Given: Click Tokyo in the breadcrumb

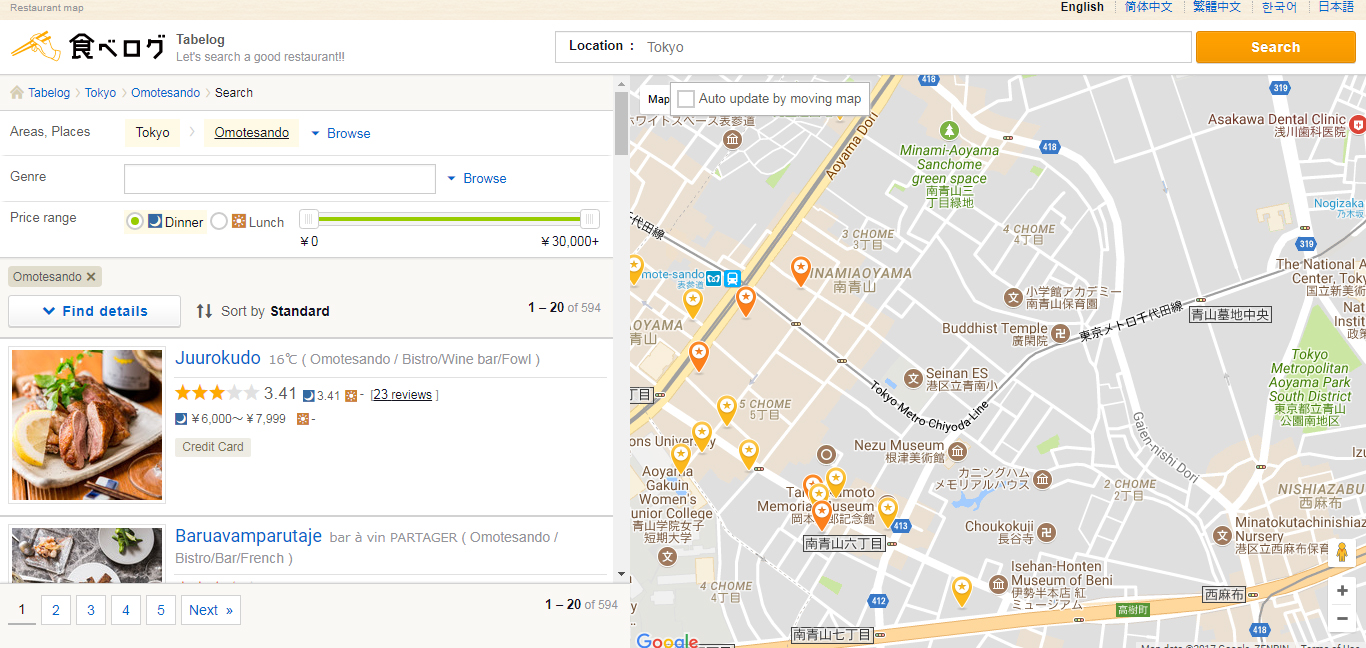Looking at the screenshot, I should pos(100,93).
